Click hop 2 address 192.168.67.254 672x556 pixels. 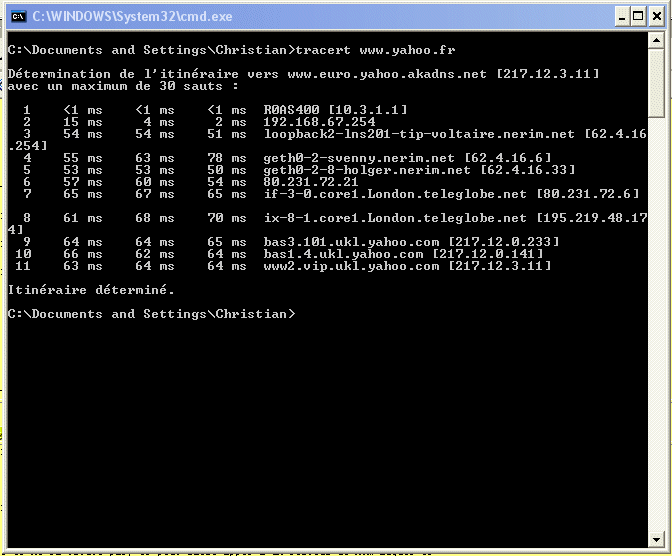(319, 122)
